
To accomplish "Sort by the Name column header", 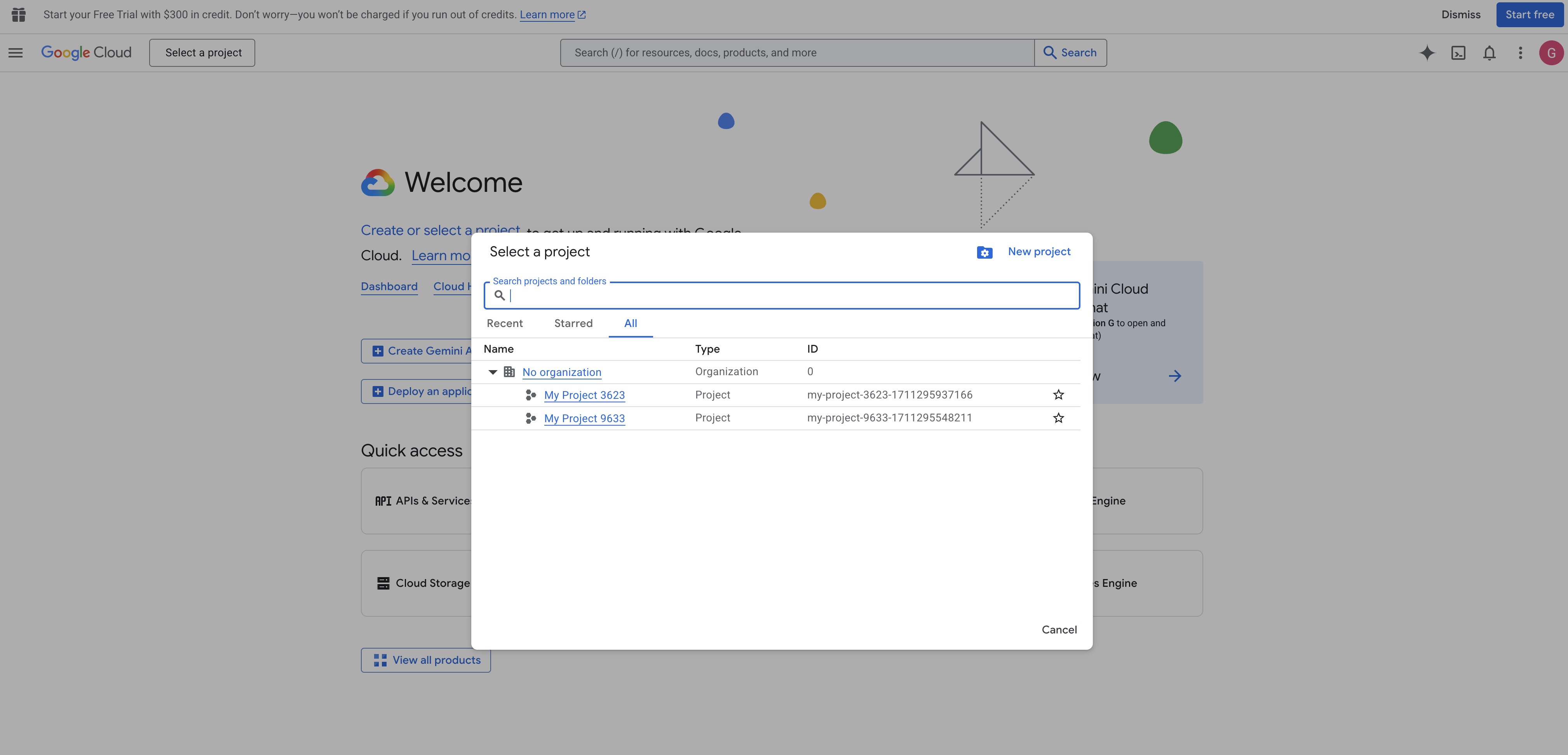I will pyautogui.click(x=498, y=349).
